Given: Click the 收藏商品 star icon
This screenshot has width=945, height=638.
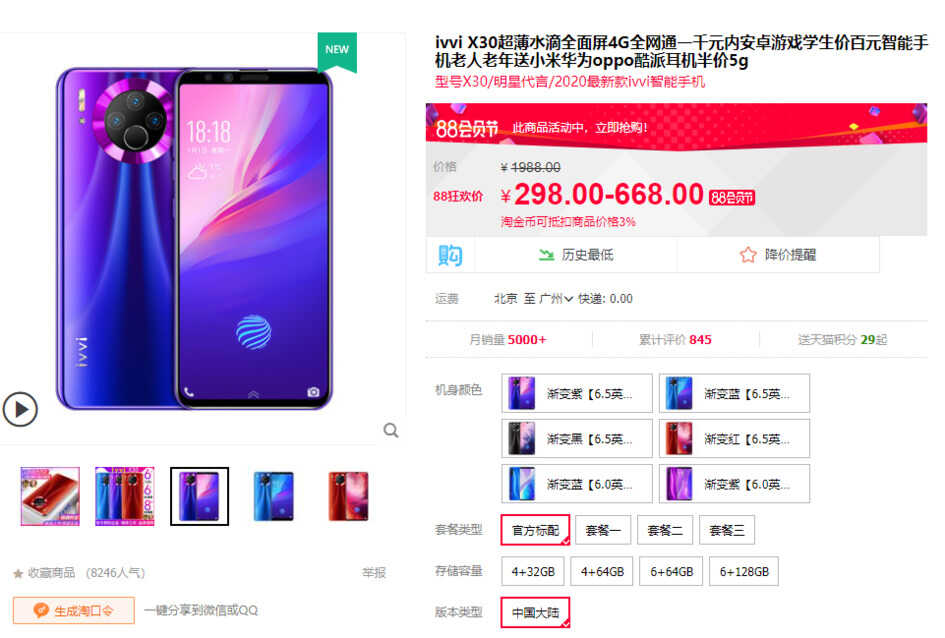Looking at the screenshot, I should [x=18, y=574].
